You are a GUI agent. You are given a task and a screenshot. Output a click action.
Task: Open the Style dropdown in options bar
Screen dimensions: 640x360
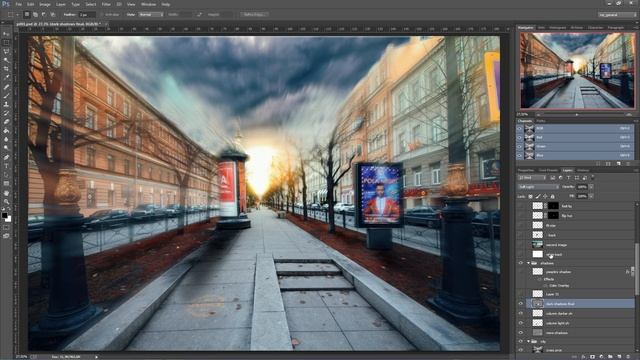[x=151, y=14]
